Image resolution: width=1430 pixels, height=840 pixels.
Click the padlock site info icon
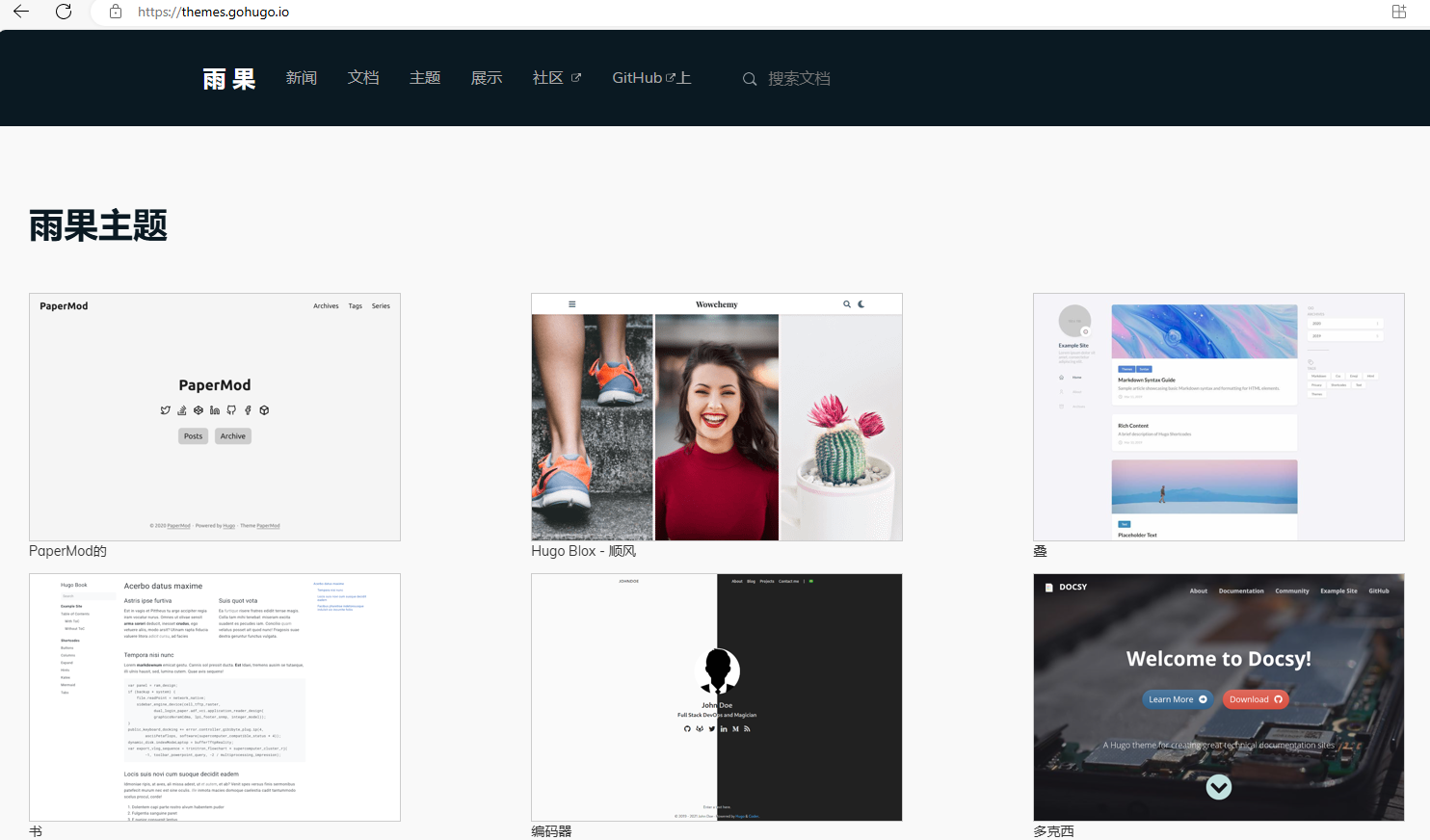click(116, 12)
